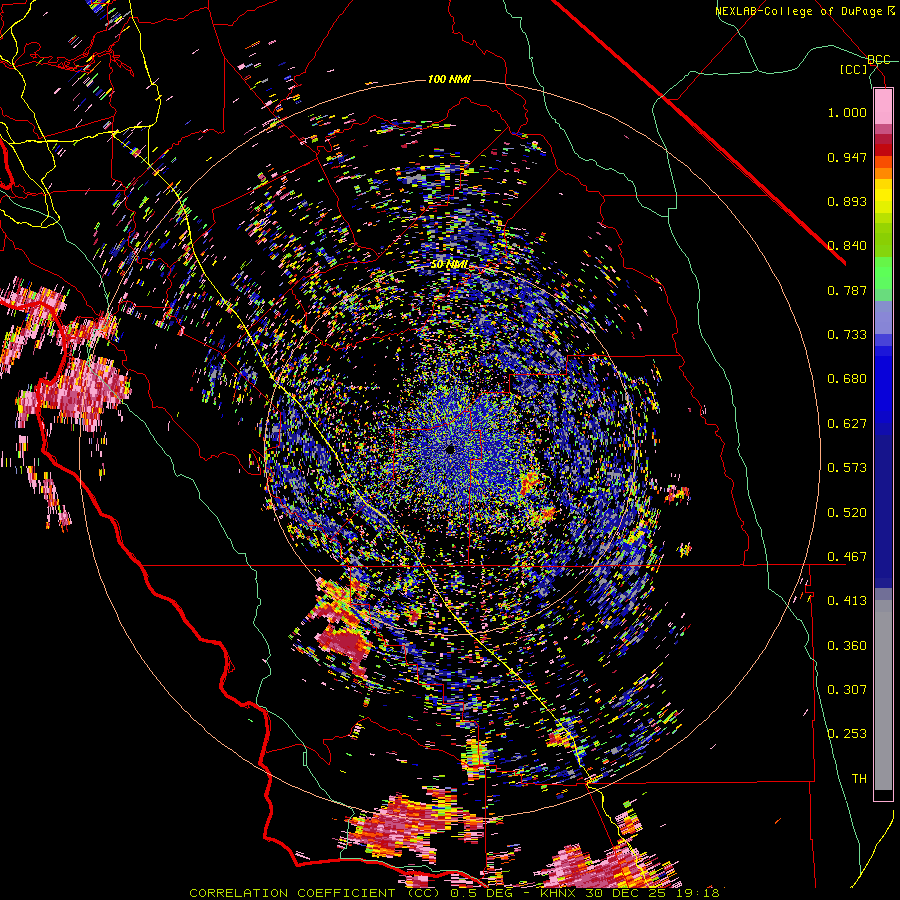Select the 0.360 value on the color scale
The width and height of the screenshot is (900, 900).
[847, 646]
